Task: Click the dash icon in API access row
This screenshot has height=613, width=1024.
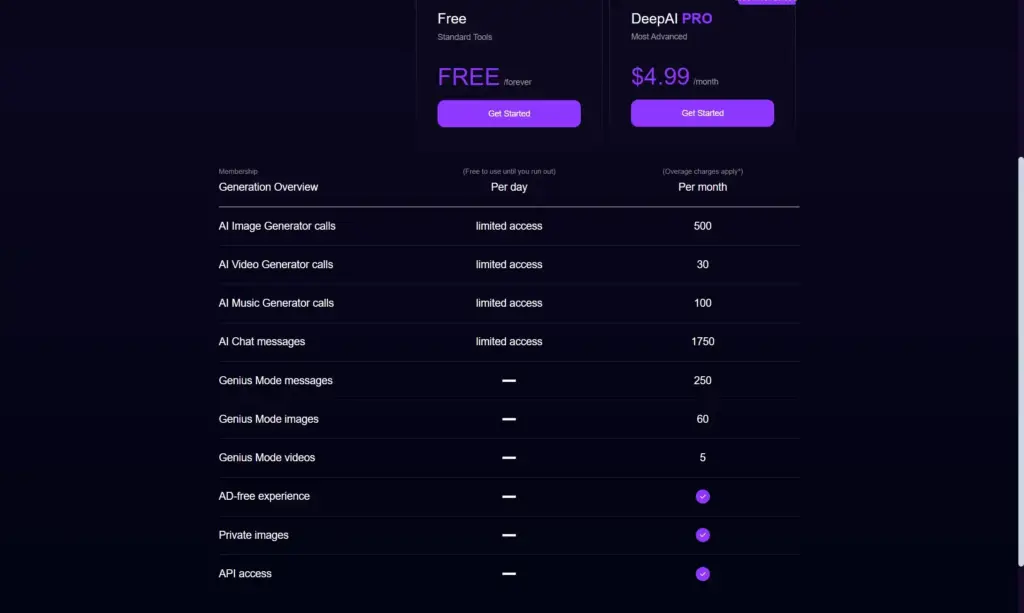Action: [509, 573]
